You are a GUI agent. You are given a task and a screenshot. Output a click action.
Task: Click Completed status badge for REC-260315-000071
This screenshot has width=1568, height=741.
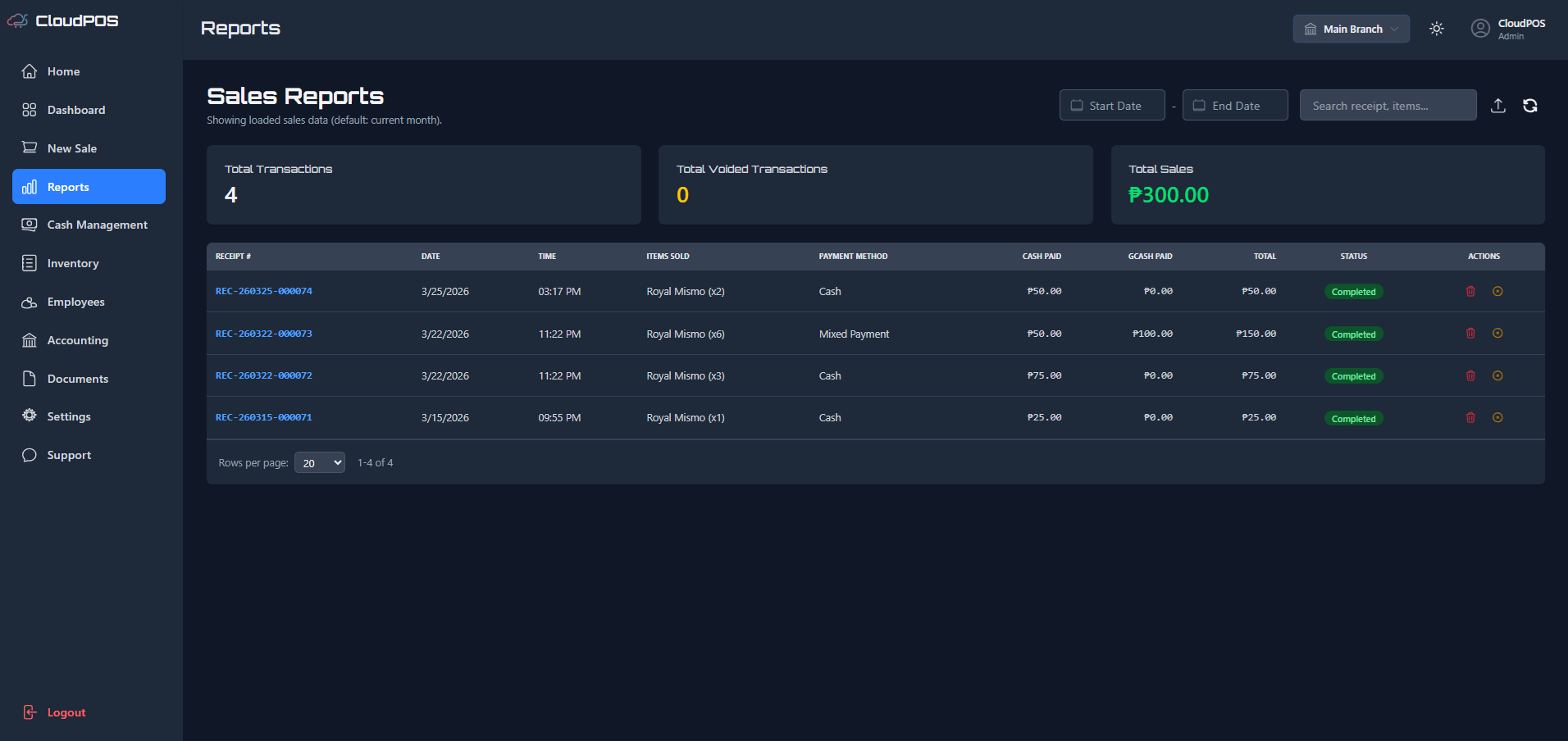1354,419
